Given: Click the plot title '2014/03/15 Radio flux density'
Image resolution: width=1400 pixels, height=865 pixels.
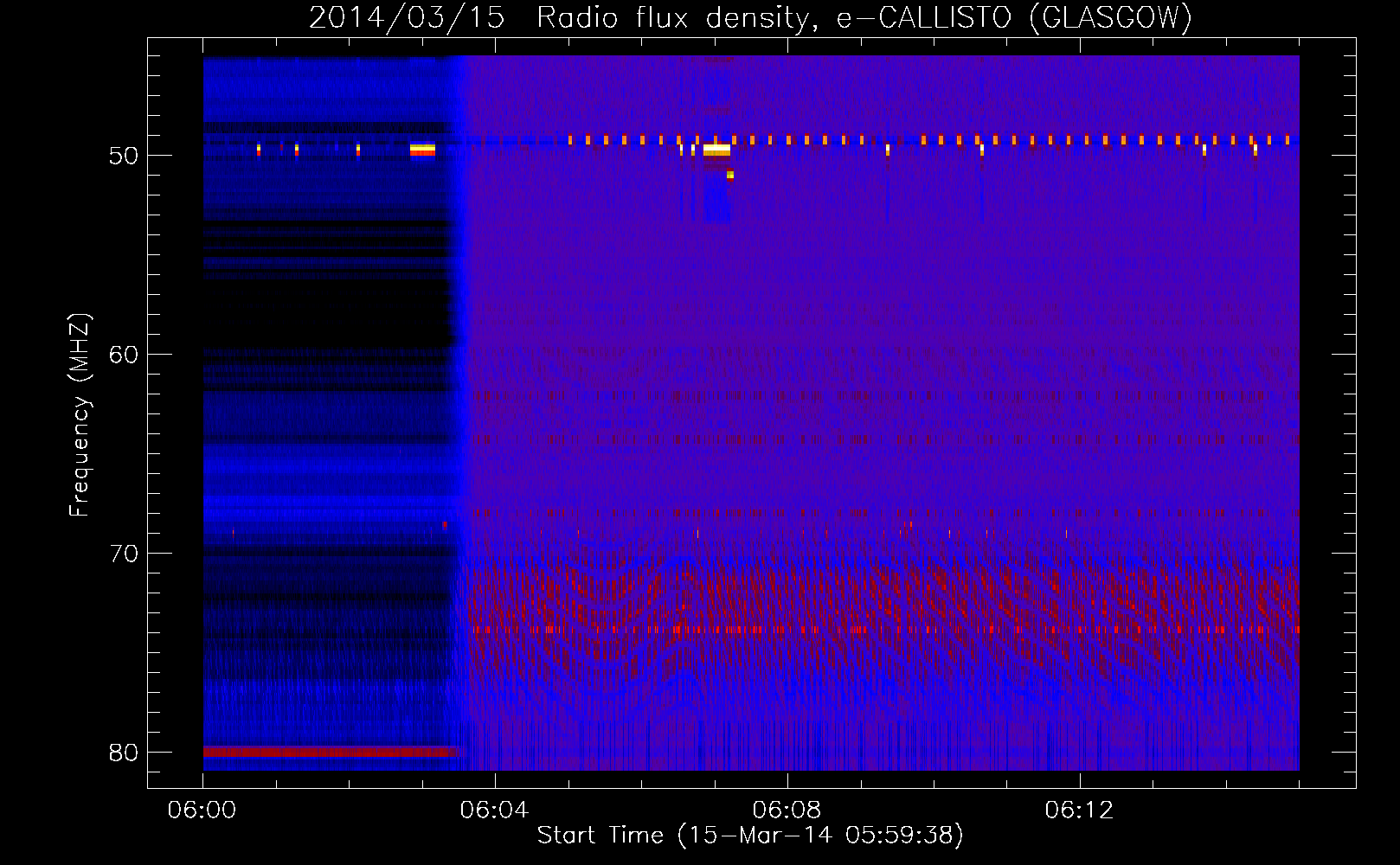Looking at the screenshot, I should [x=562, y=17].
